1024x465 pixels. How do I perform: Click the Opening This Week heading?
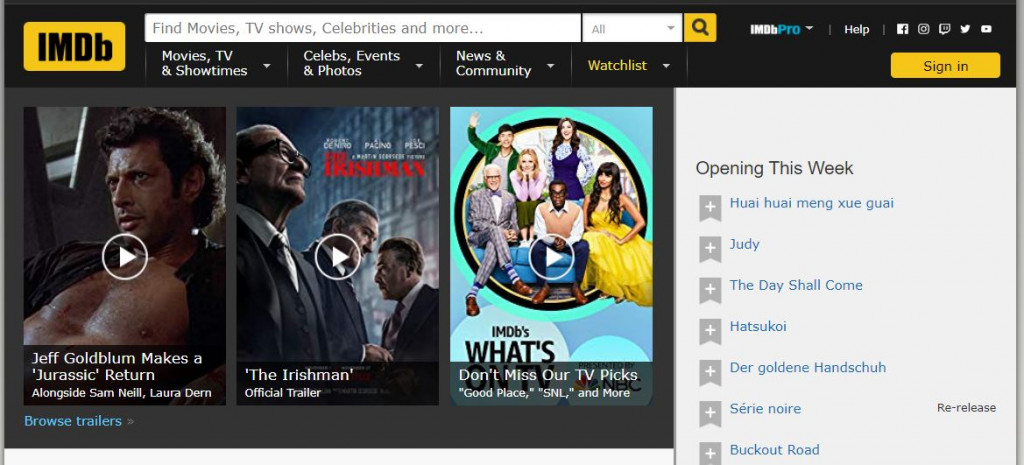(x=775, y=168)
